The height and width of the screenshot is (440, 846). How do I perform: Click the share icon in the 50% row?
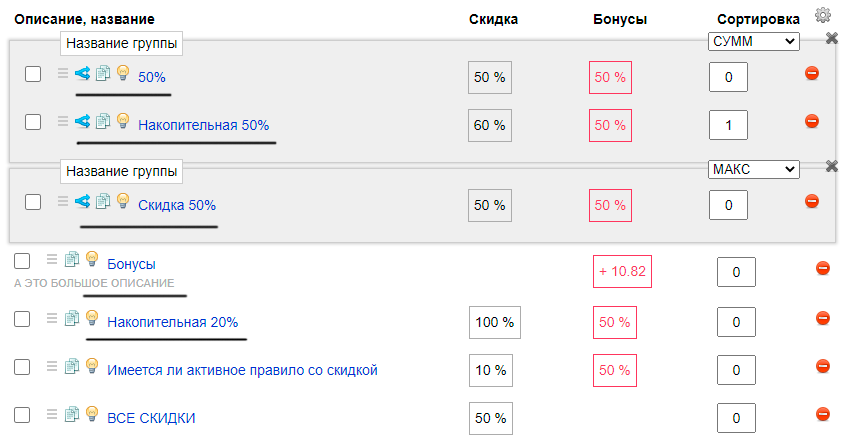[83, 73]
